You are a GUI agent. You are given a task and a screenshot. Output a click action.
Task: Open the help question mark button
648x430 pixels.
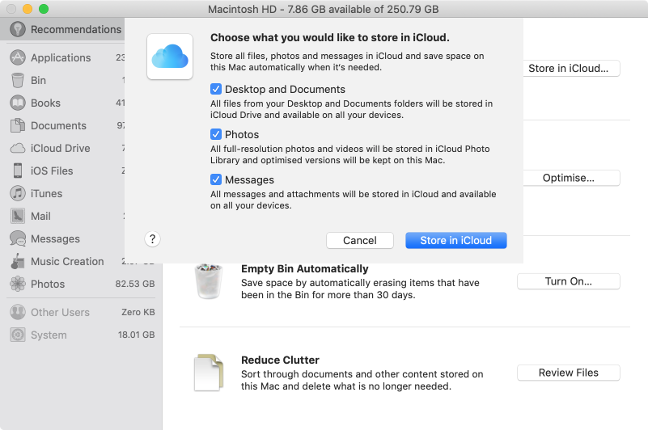point(152,239)
